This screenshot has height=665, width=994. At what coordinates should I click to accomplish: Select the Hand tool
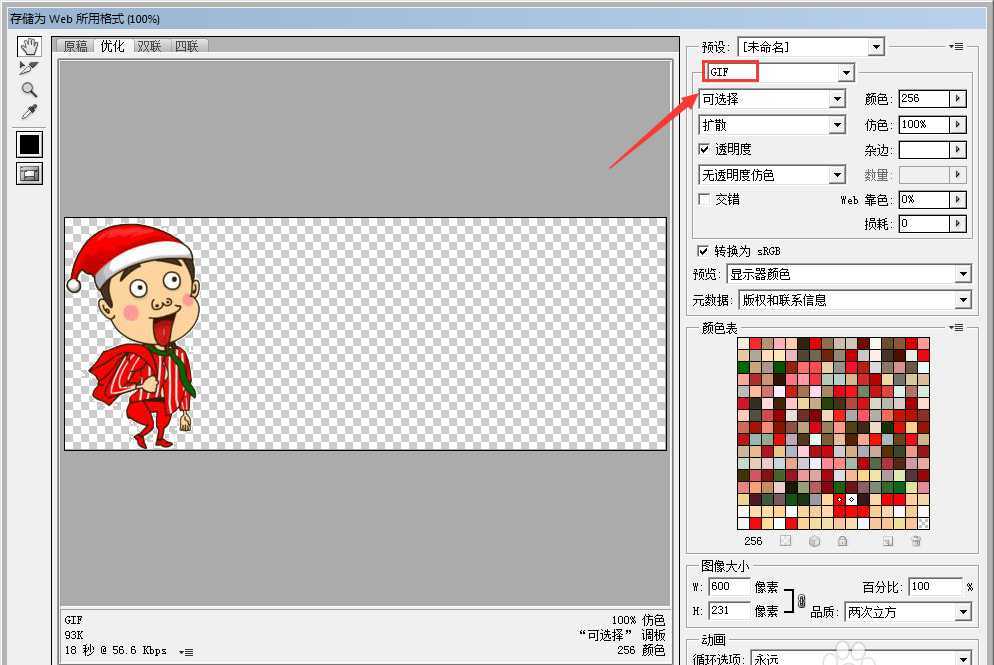[x=30, y=47]
